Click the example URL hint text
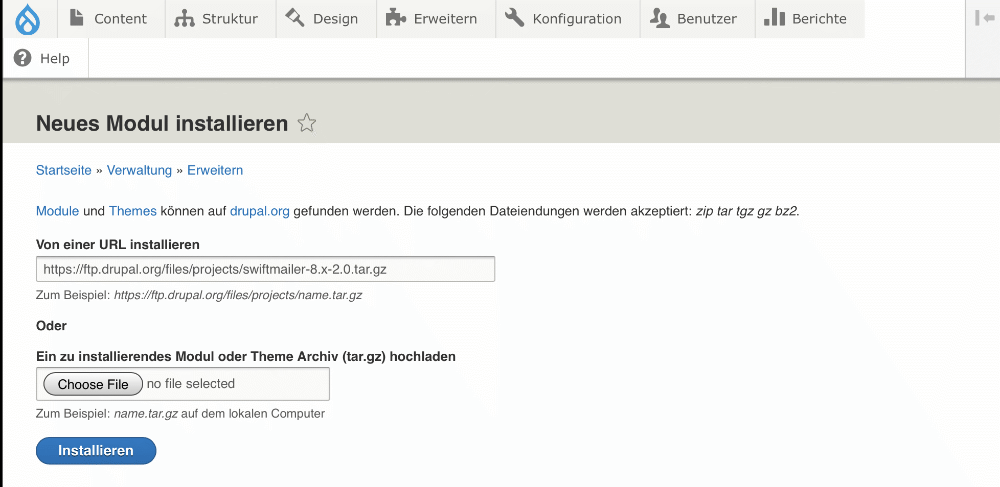This screenshot has width=1000, height=487. (199, 296)
